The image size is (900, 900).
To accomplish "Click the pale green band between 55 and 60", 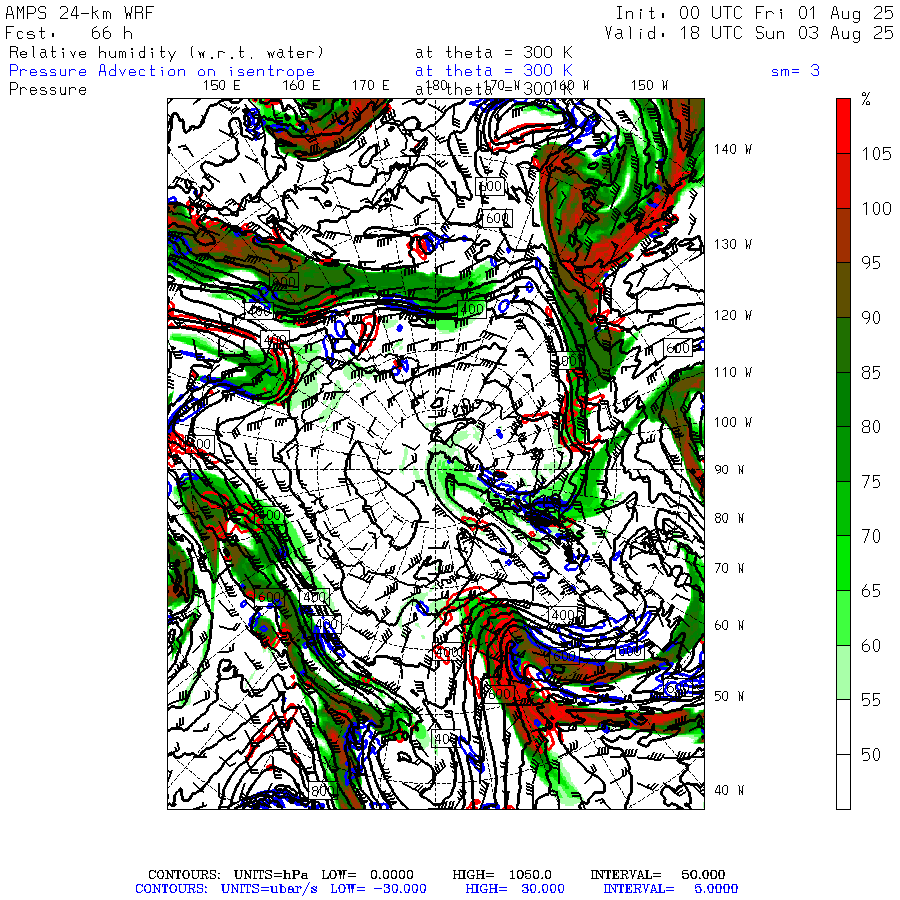I will pos(843,673).
